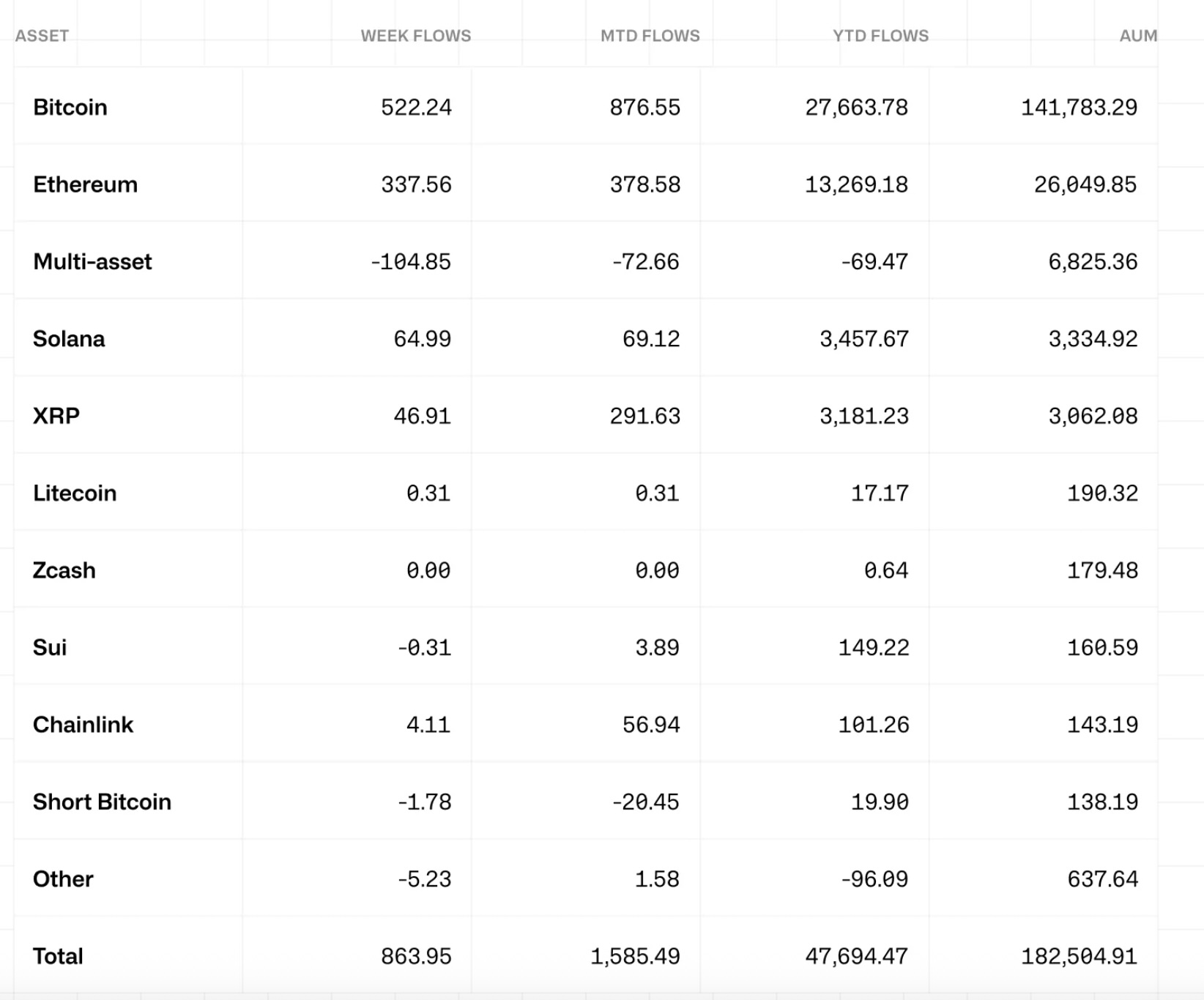Click the Short Bitcoin row label
Image resolution: width=1204 pixels, height=1000 pixels.
(102, 802)
